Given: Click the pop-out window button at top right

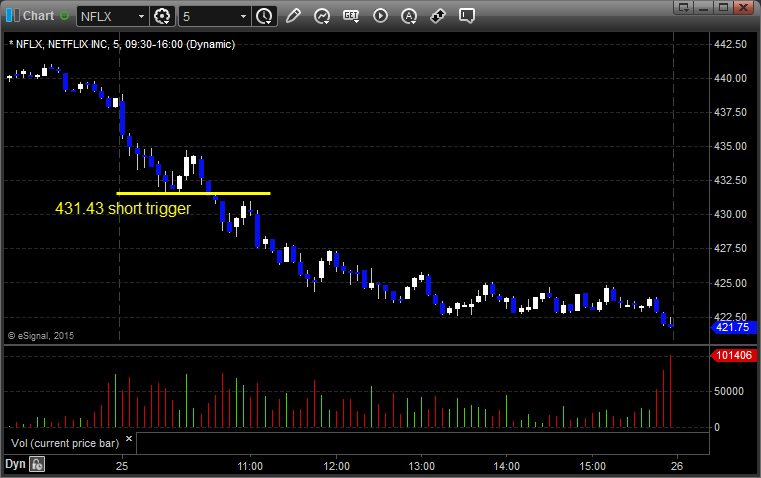Looking at the screenshot, I should pyautogui.click(x=684, y=7).
